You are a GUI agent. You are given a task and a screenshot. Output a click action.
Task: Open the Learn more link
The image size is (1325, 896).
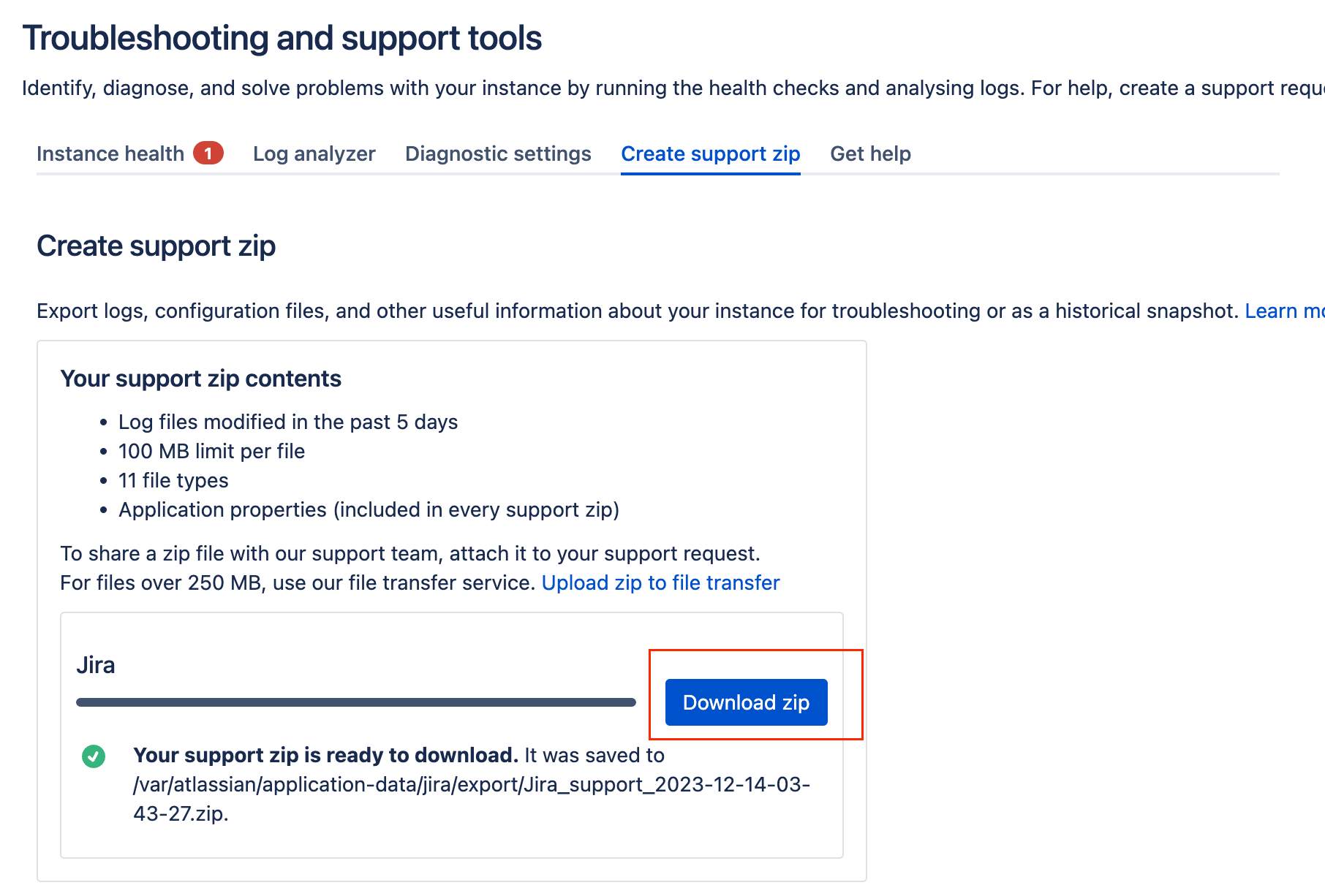(x=1284, y=311)
